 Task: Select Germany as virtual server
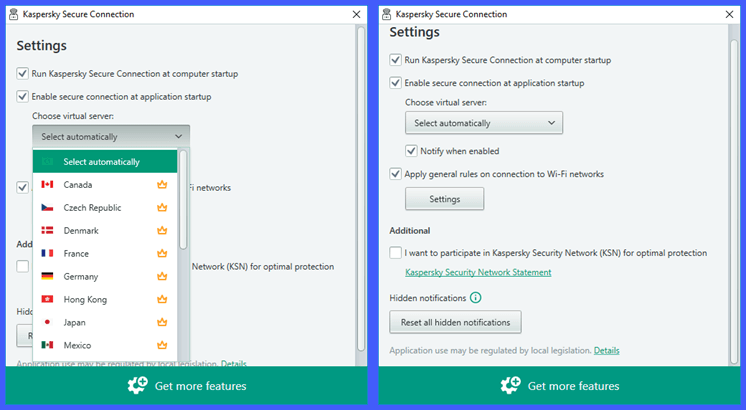point(105,276)
